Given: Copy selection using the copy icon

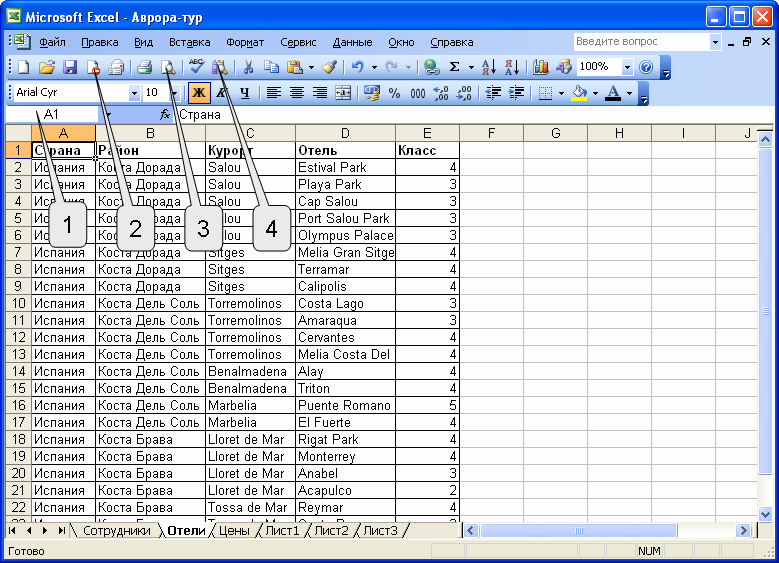Looking at the screenshot, I should pos(271,67).
